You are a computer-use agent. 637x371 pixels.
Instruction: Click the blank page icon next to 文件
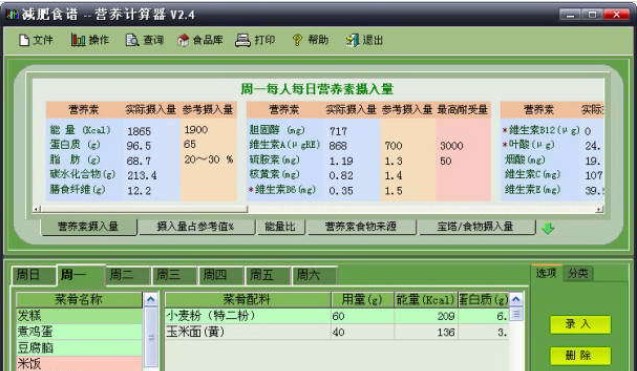click(x=24, y=40)
